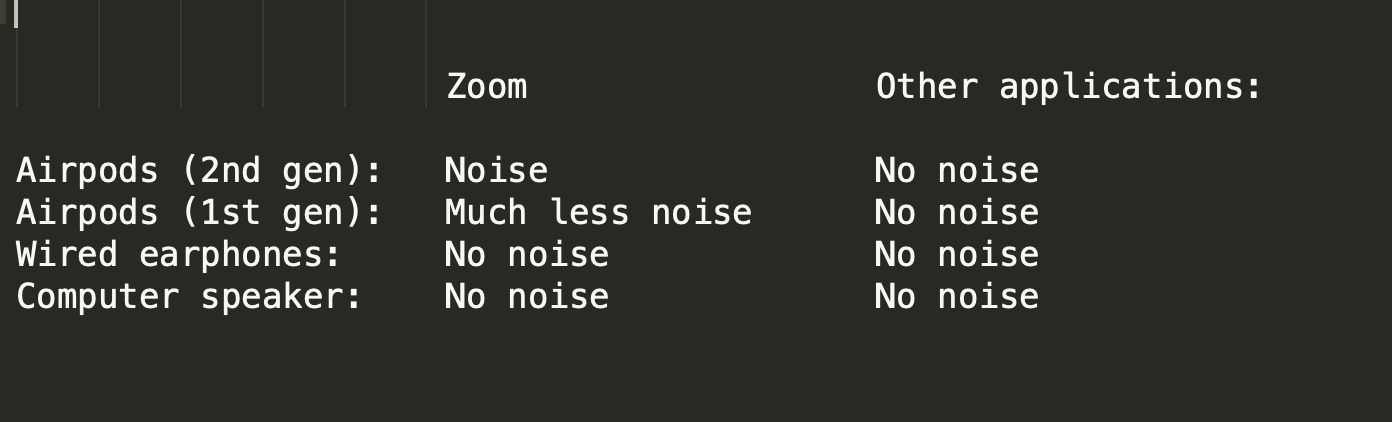This screenshot has height=422, width=1392.
Task: Click 'No noise' under Other applications for Airpods 1st gen
Action: 957,213
